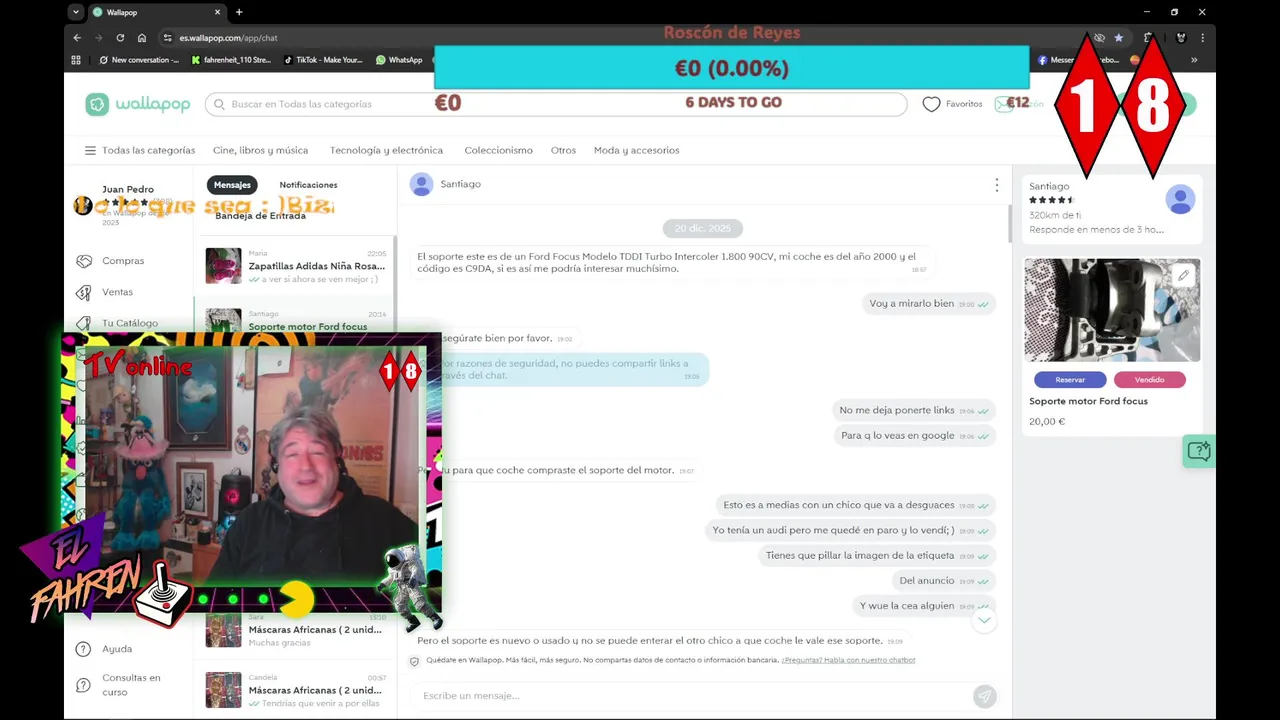Open Moda y accesorios category

[636, 150]
